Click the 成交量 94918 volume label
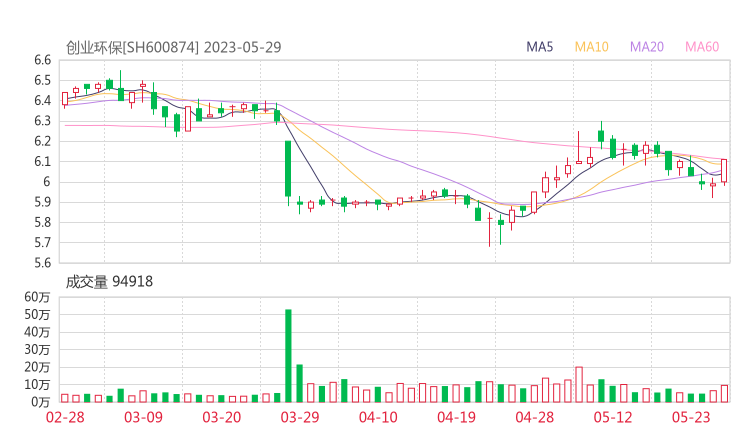This screenshot has height=440, width=740. tap(109, 282)
